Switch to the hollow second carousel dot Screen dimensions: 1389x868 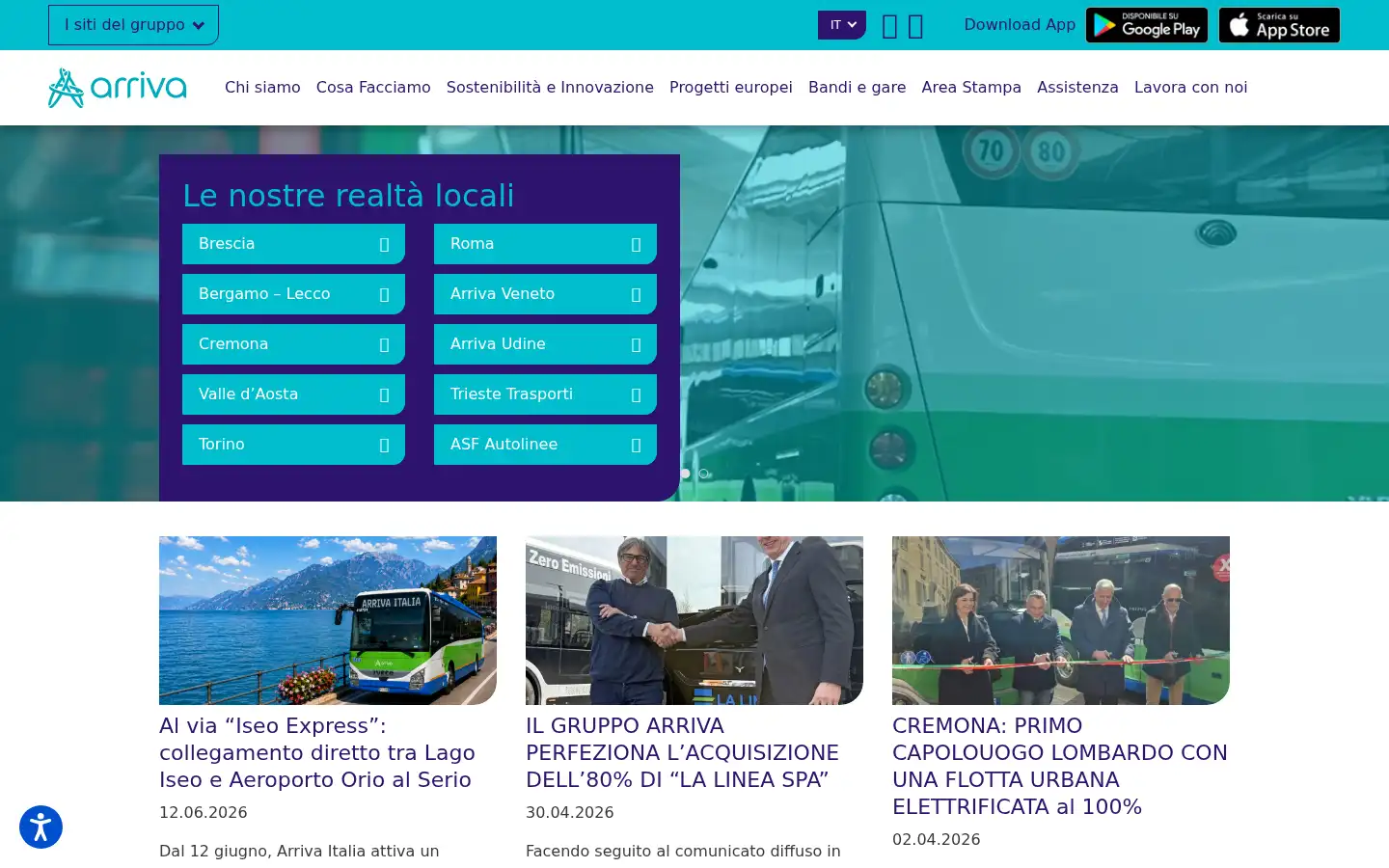point(704,474)
